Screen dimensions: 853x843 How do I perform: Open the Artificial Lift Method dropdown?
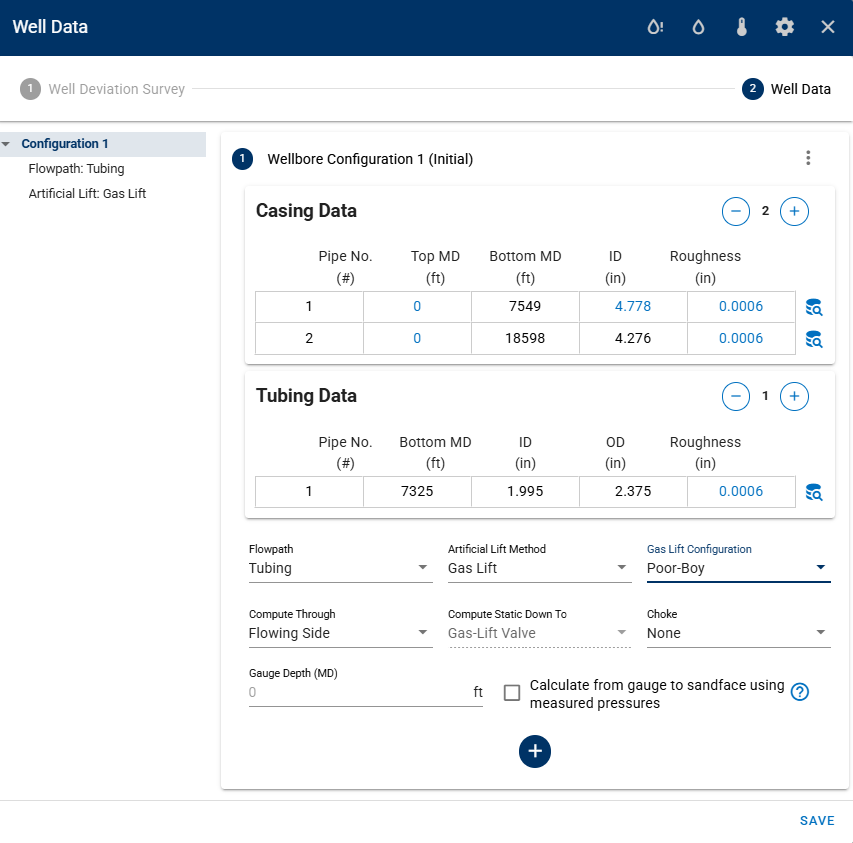(539, 568)
